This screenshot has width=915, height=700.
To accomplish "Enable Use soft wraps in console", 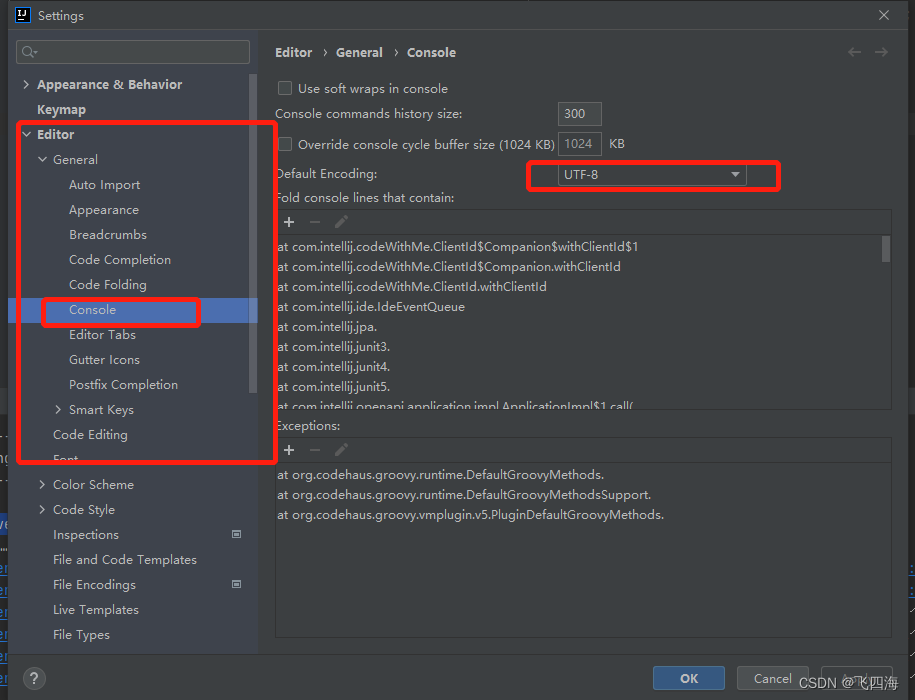I will (x=285, y=88).
